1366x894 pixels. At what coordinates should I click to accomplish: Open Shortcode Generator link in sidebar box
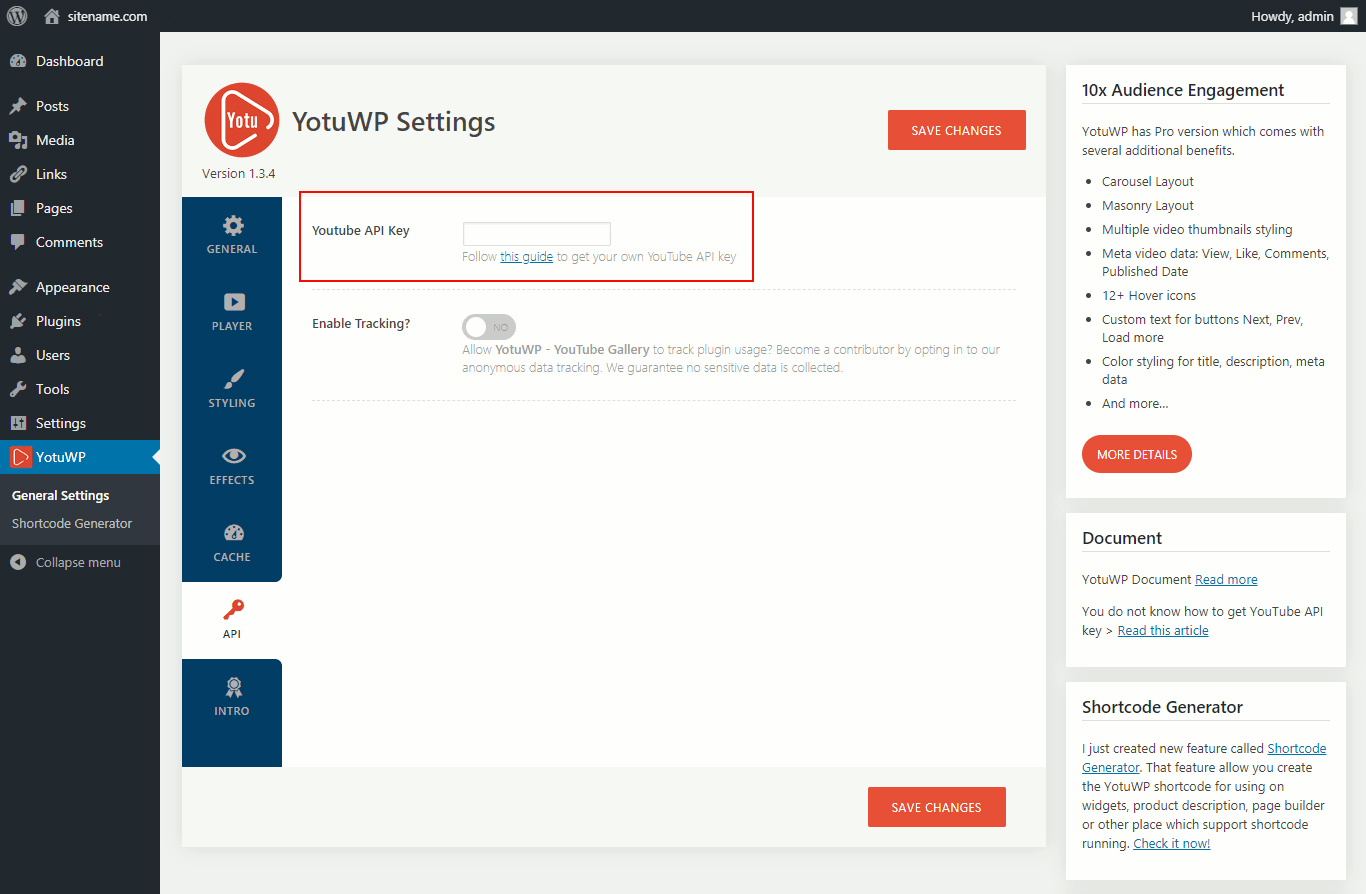pyautogui.click(x=1204, y=758)
